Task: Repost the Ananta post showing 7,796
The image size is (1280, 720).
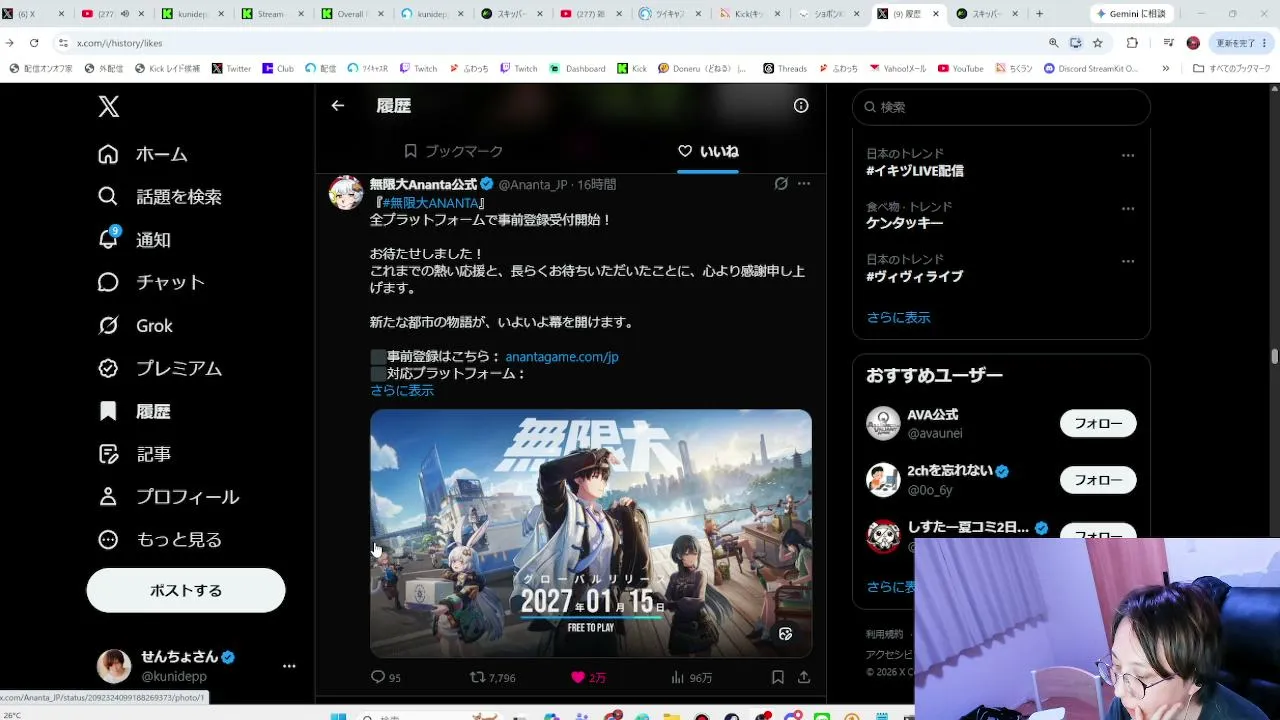Action: 493,677
